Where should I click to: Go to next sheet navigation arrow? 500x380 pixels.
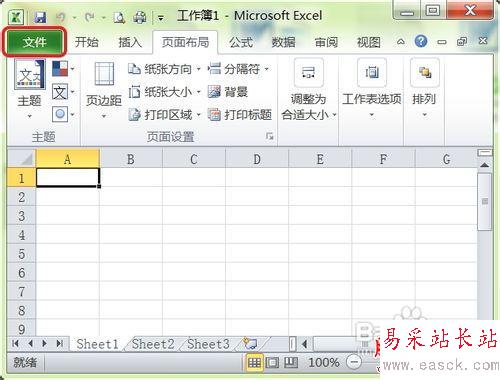pos(45,343)
